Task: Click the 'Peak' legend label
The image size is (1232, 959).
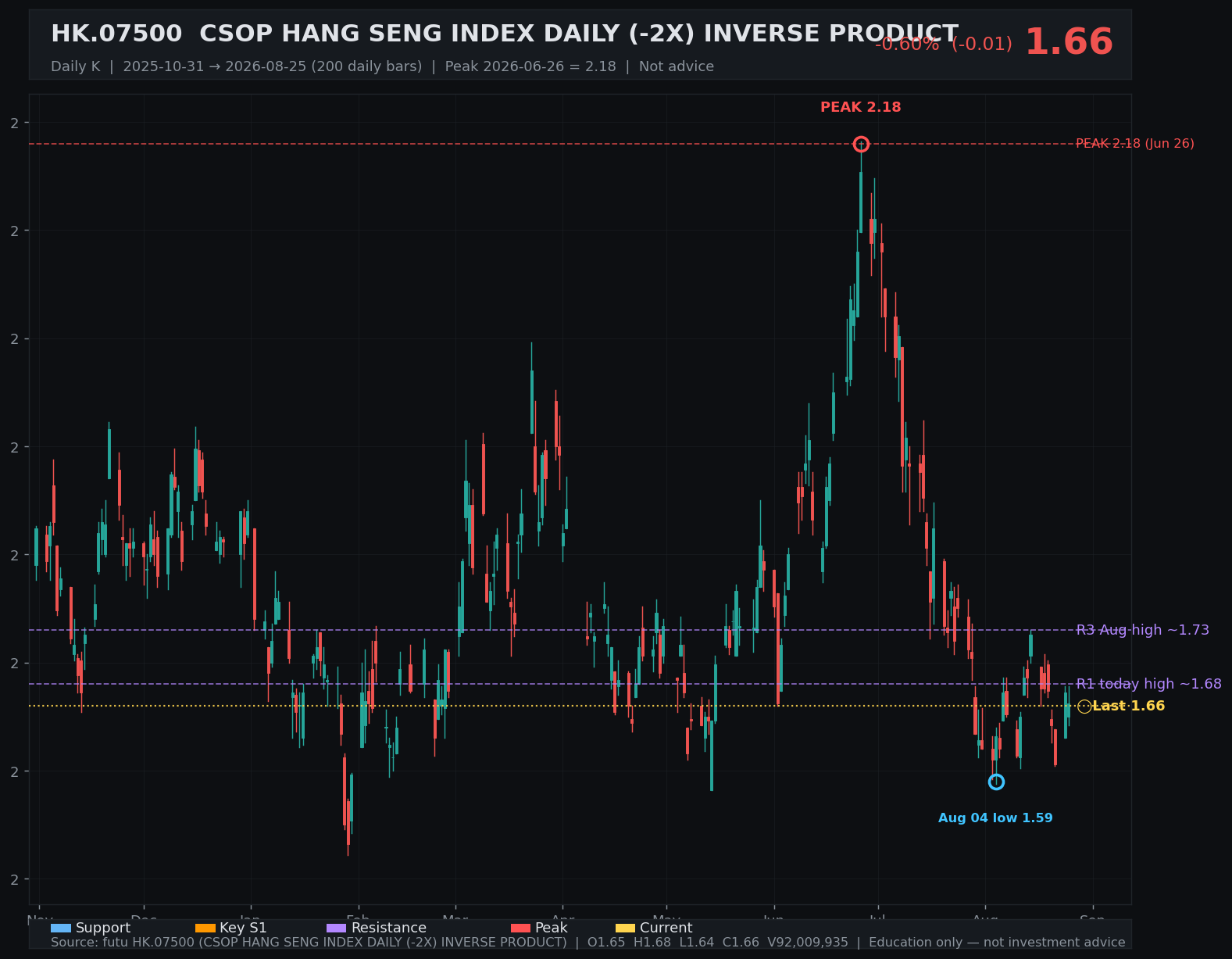Action: pyautogui.click(x=552, y=928)
